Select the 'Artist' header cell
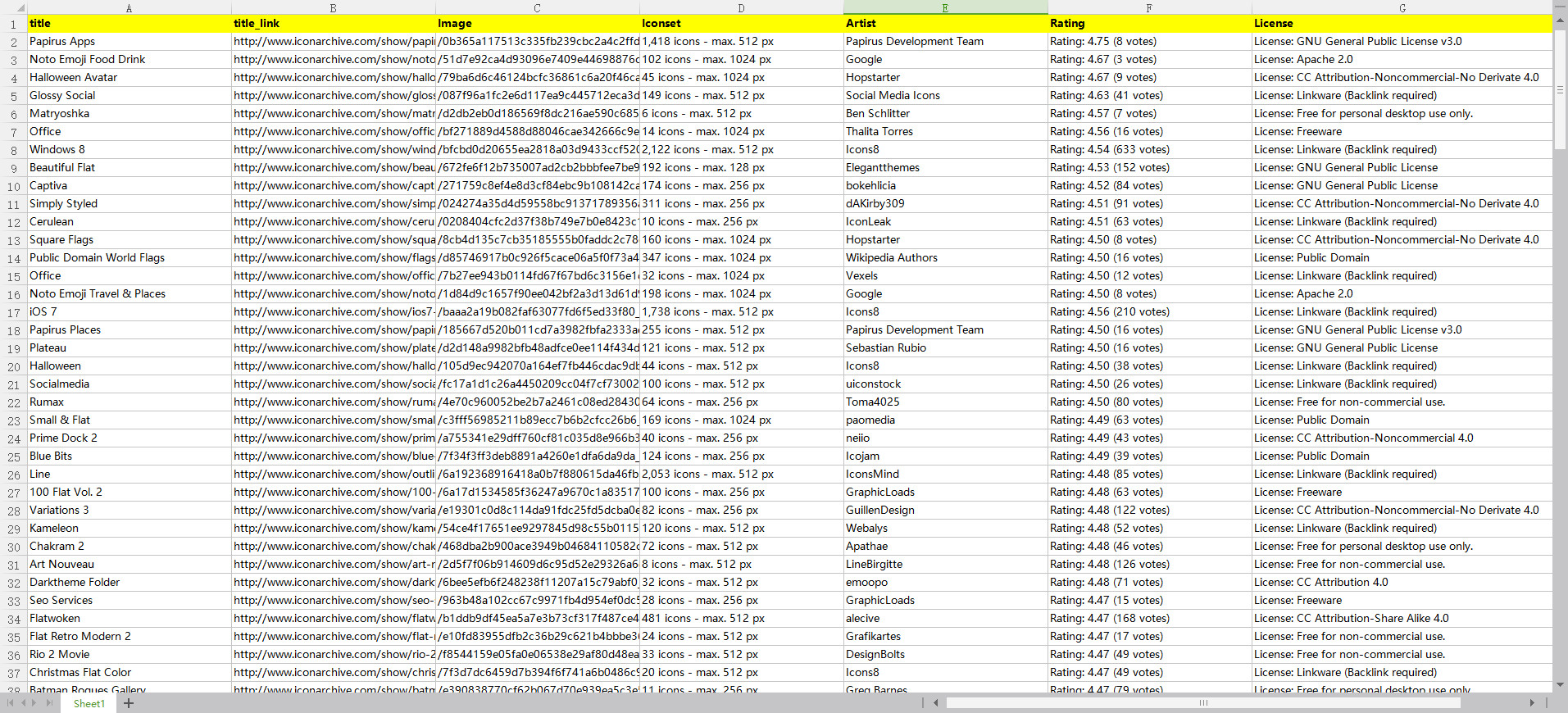The image size is (1568, 713). [945, 24]
